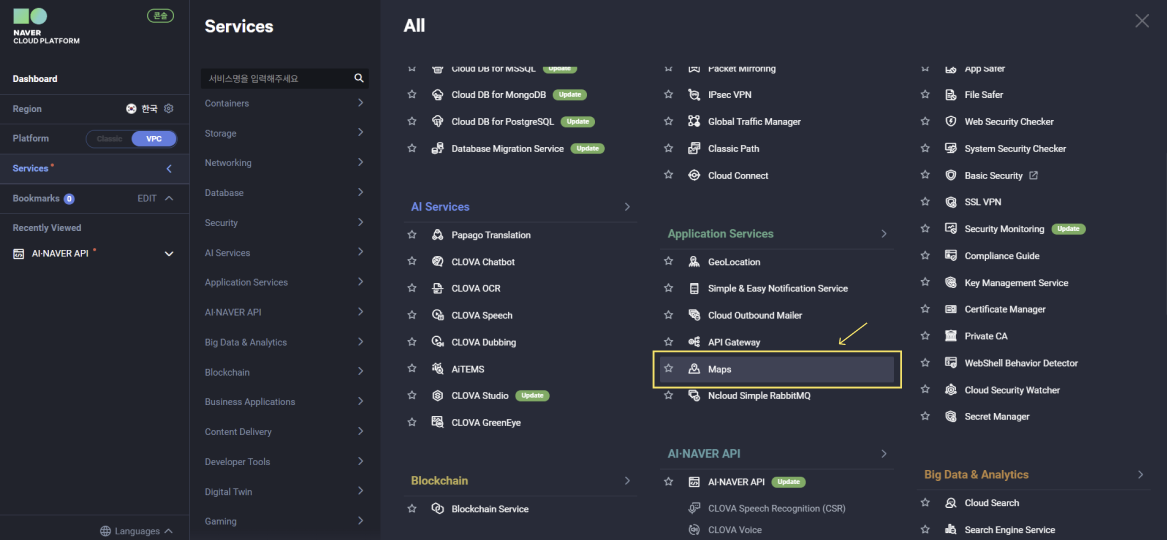The width and height of the screenshot is (1167, 540).
Task: Open Compliance Guide service
Action: (1002, 256)
